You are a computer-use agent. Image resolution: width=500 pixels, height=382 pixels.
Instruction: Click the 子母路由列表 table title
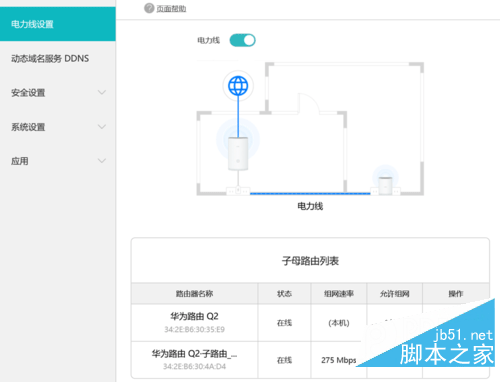pyautogui.click(x=310, y=261)
